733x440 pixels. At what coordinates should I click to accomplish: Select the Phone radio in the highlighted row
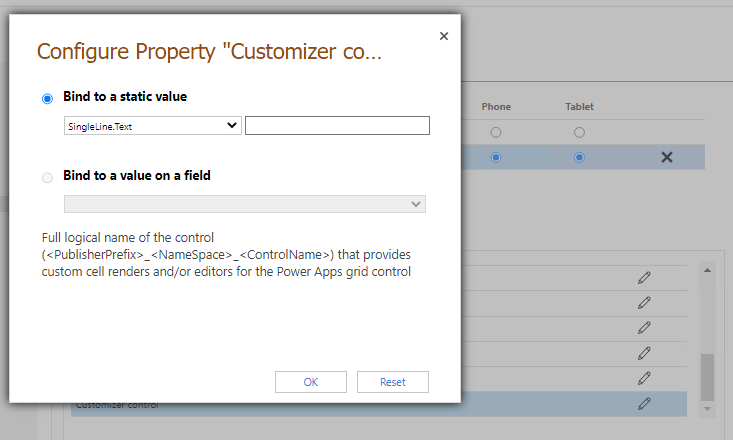click(496, 157)
